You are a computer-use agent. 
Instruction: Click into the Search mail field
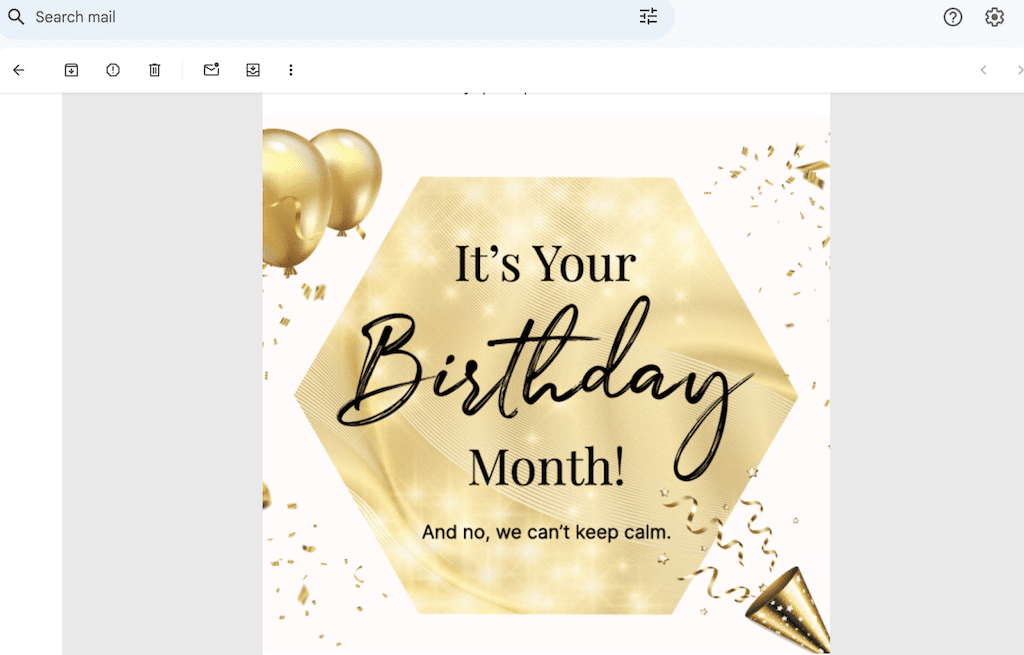(300, 17)
